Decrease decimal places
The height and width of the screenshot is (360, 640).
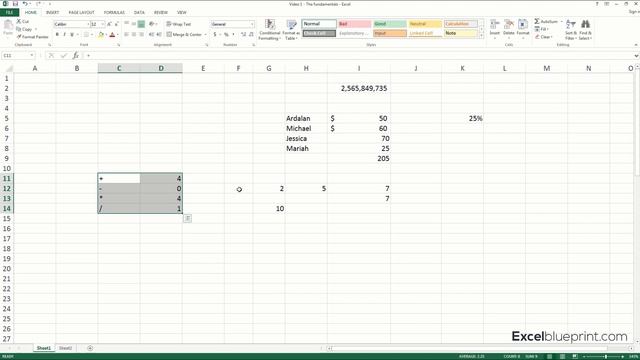pos(251,35)
